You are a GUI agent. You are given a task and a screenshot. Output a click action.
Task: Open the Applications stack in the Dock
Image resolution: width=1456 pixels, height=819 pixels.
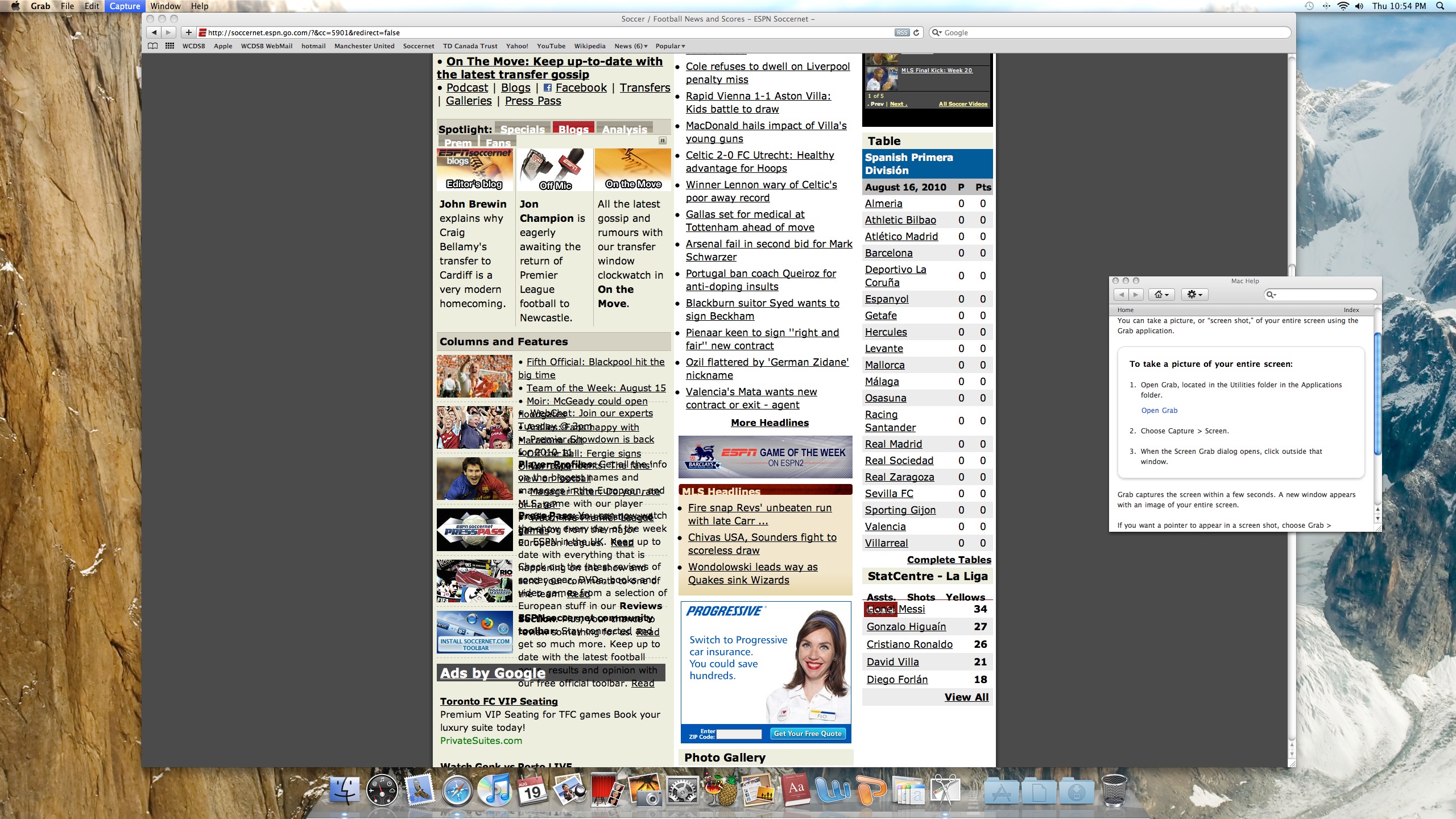pyautogui.click(x=1002, y=790)
